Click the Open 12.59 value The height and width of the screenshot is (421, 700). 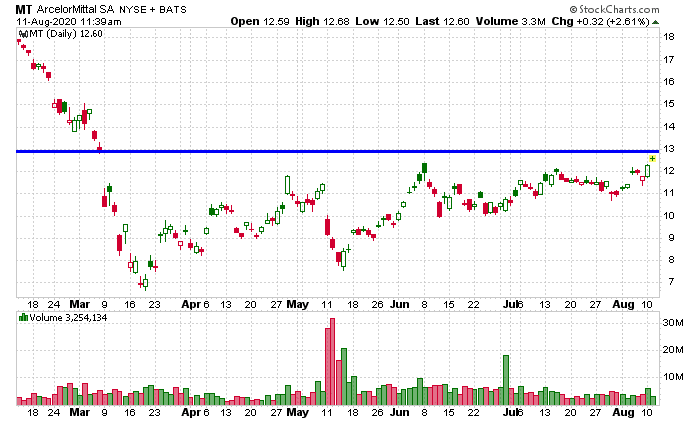(x=260, y=21)
